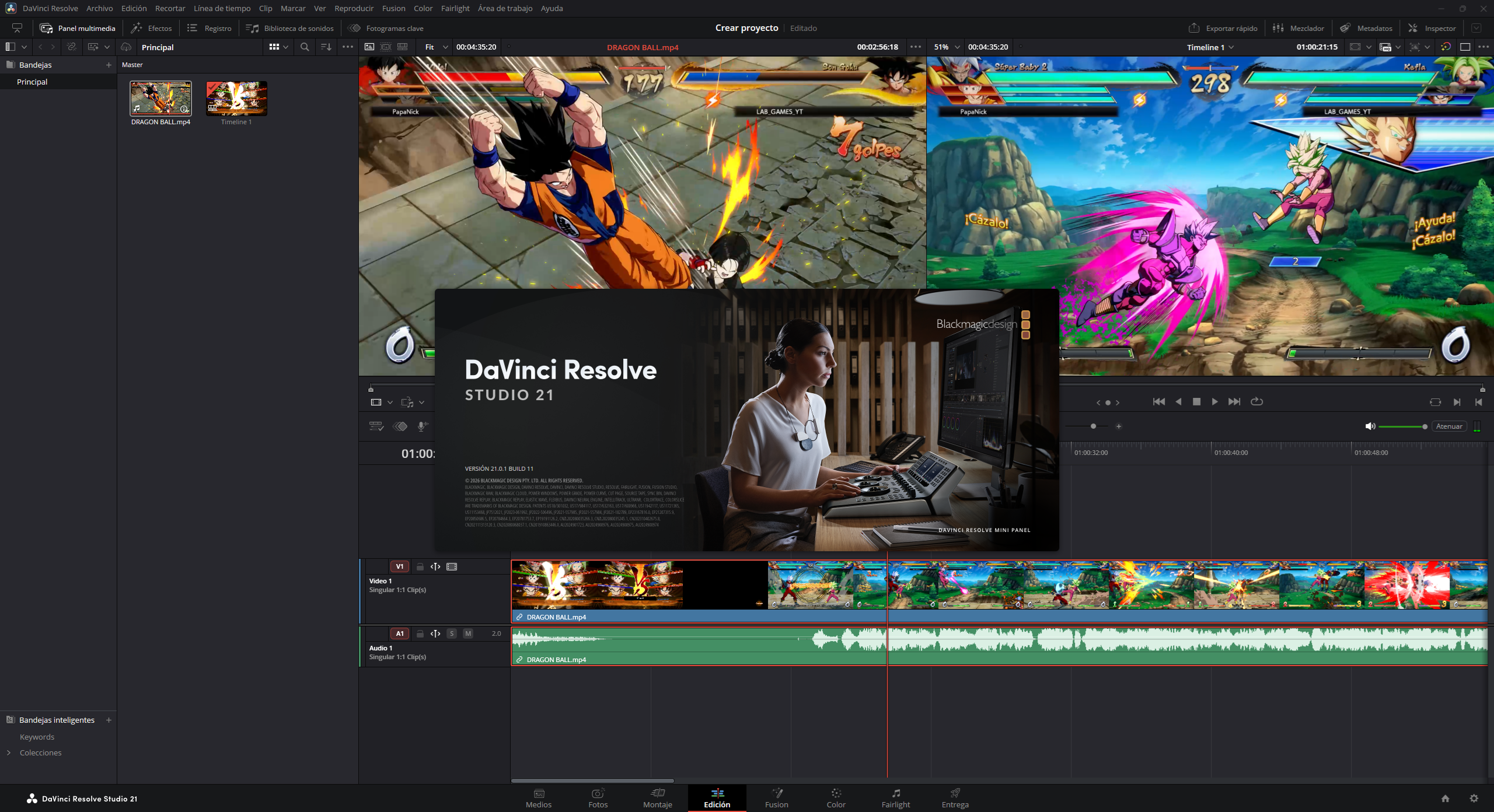Click the play forward button
Image resolution: width=1494 pixels, height=812 pixels.
[1214, 401]
